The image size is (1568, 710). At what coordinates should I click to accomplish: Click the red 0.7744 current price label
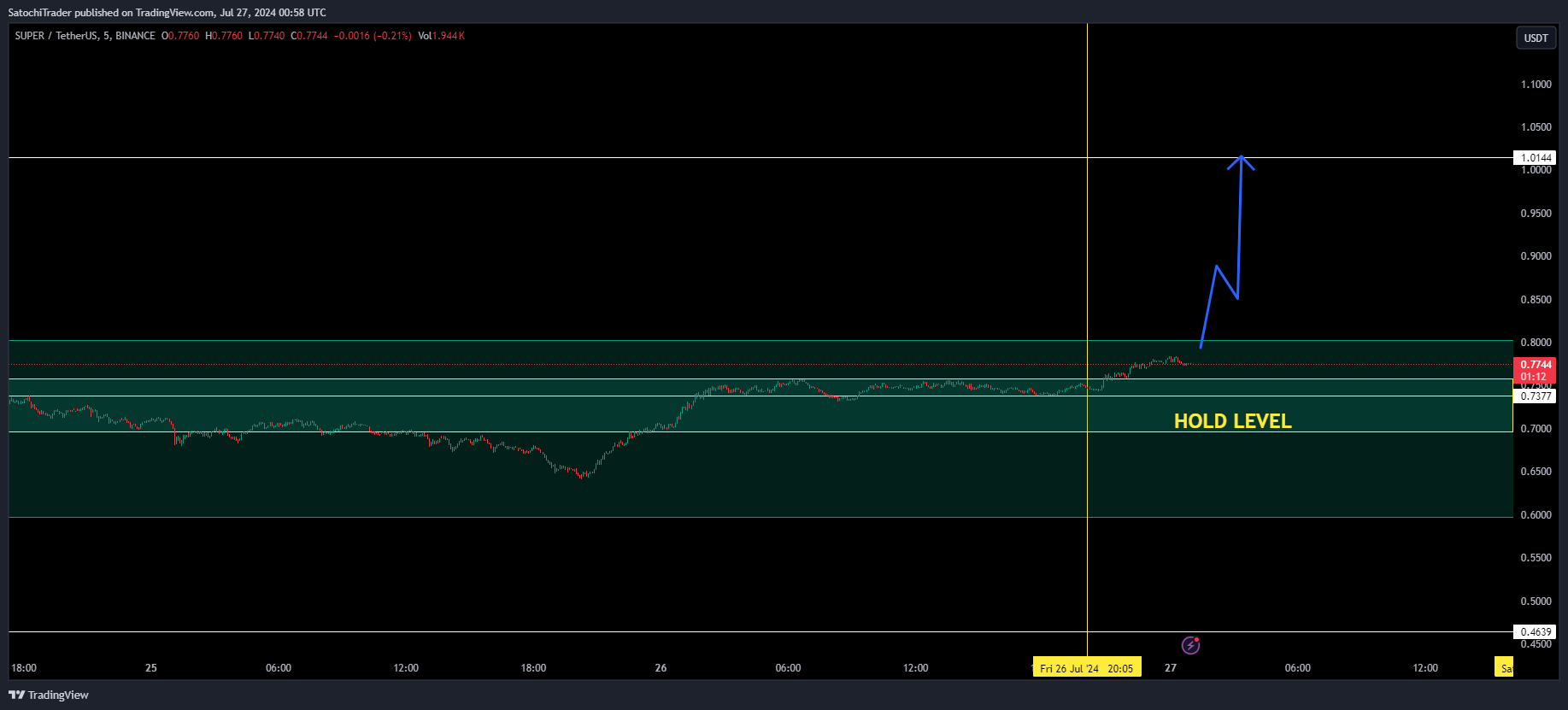tap(1535, 370)
